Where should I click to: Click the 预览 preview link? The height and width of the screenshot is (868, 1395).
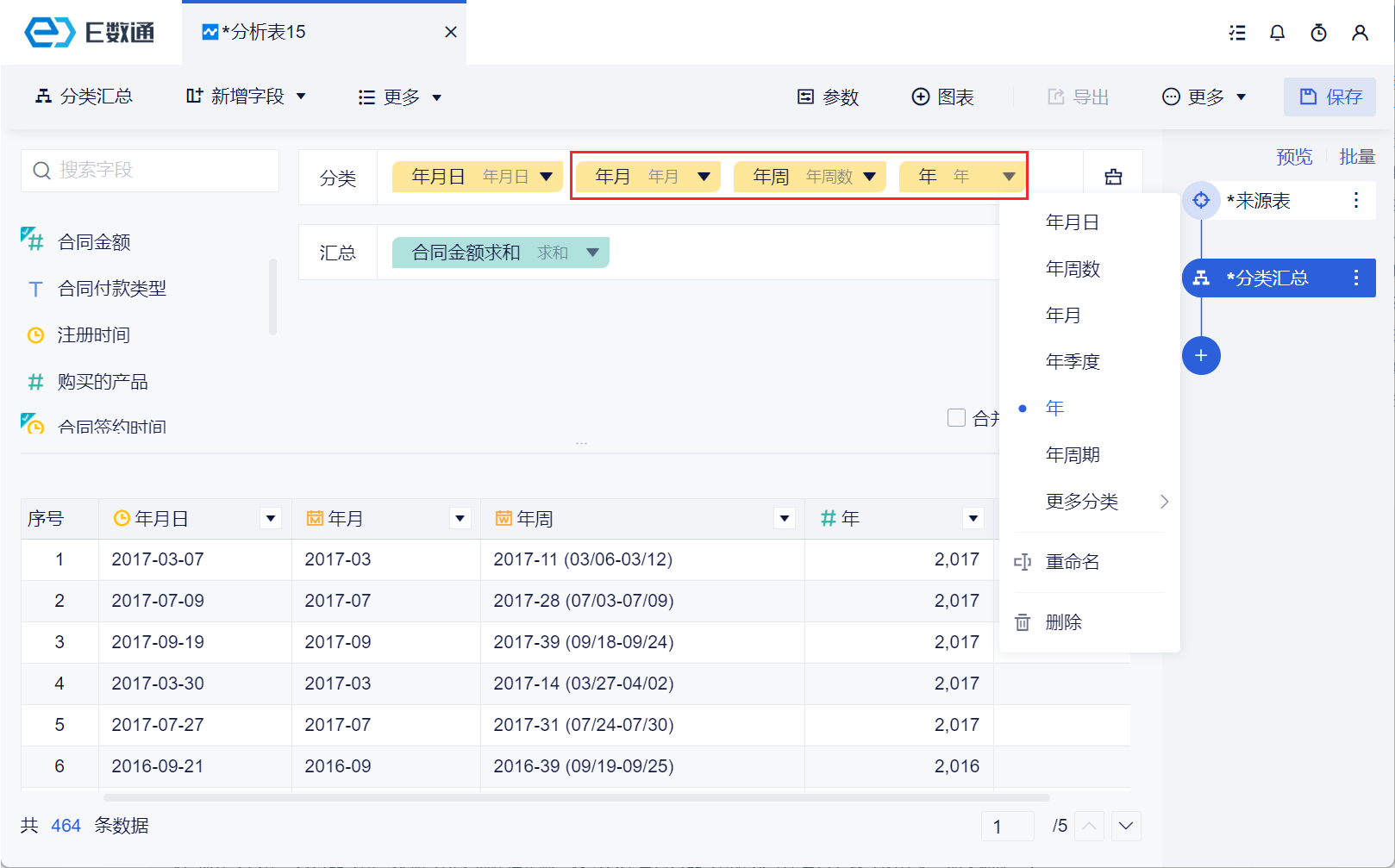click(1293, 157)
